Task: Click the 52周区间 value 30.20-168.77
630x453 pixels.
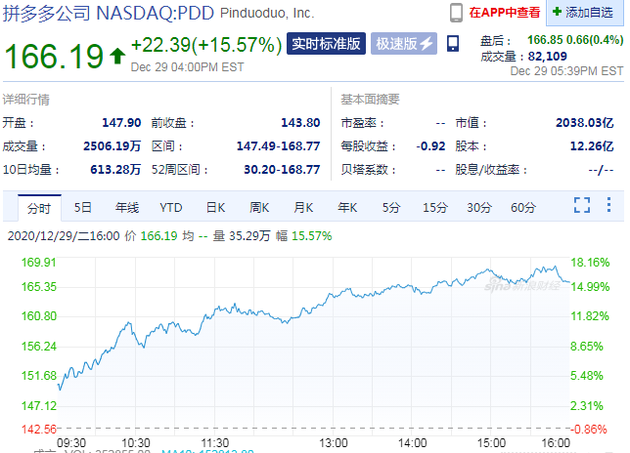Action: [282, 169]
